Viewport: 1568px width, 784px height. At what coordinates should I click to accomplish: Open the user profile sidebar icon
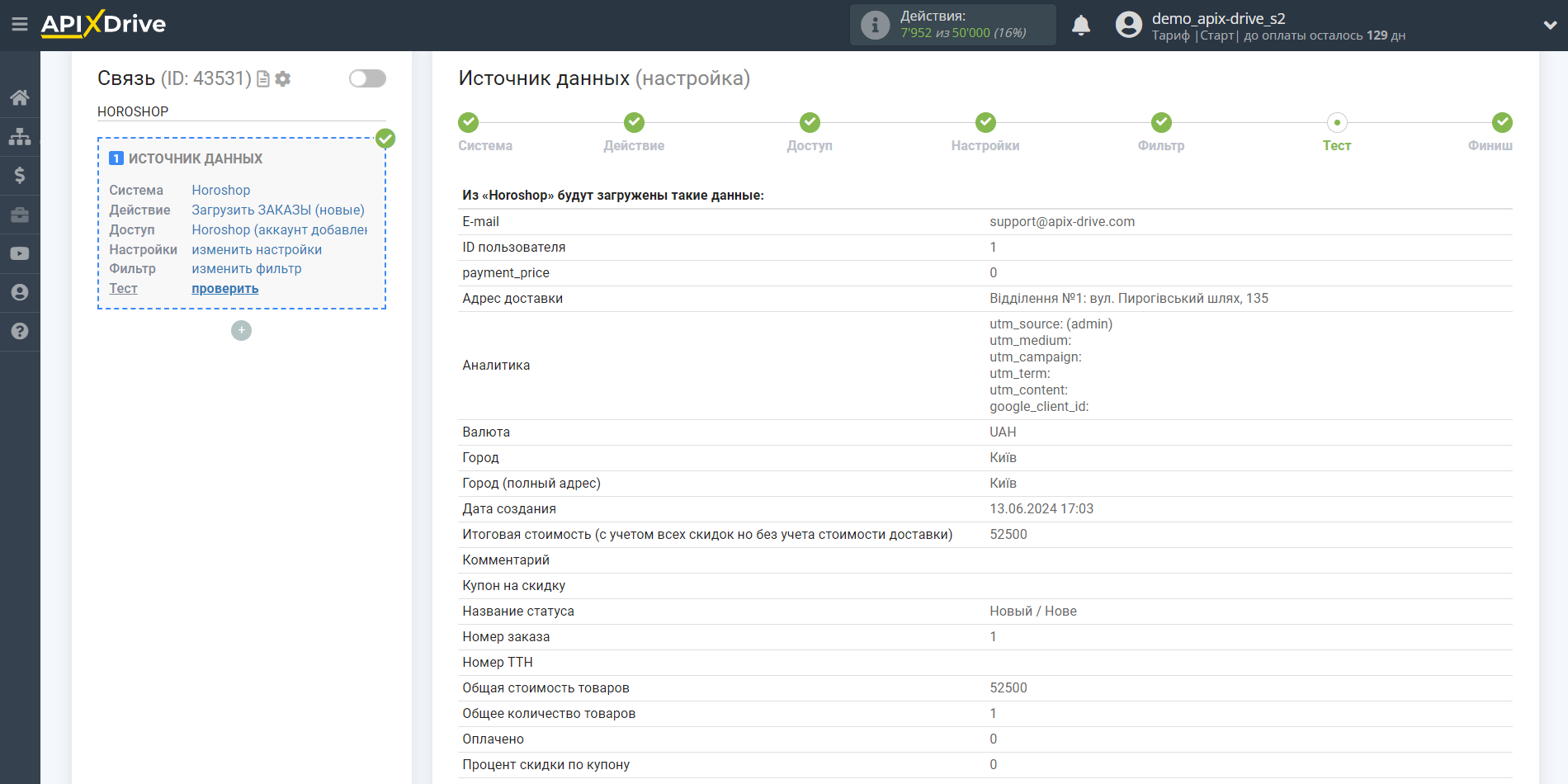pos(20,292)
